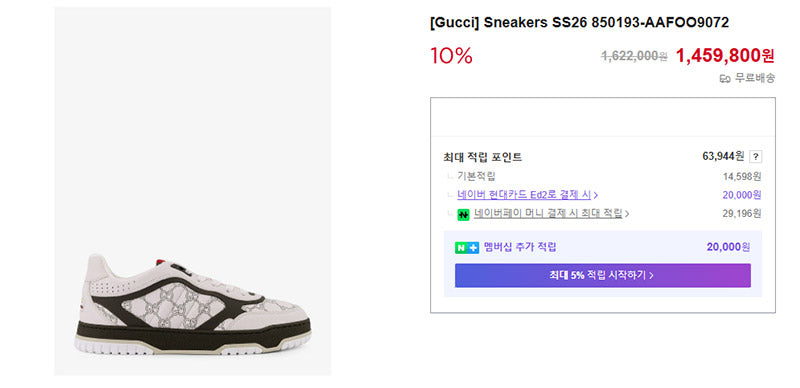Click the sale price 1,459,800원

pyautogui.click(x=725, y=56)
